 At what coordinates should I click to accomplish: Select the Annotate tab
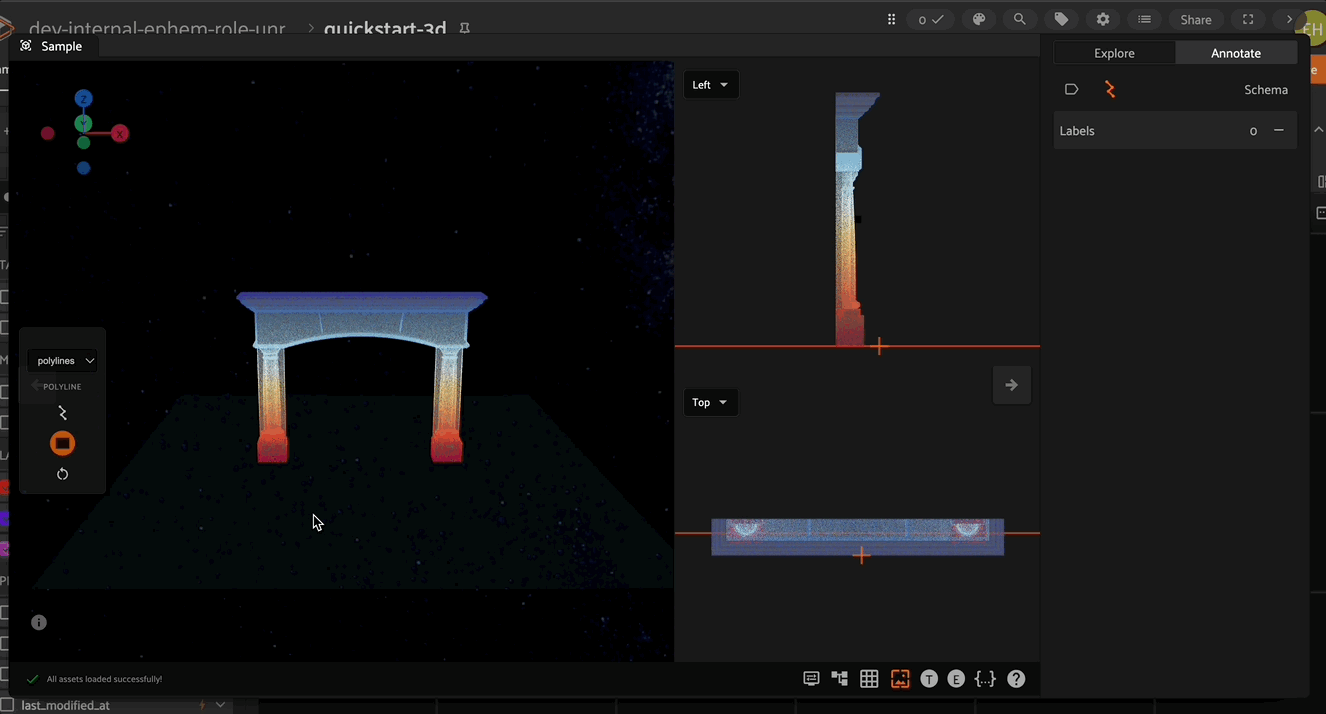(x=1236, y=53)
